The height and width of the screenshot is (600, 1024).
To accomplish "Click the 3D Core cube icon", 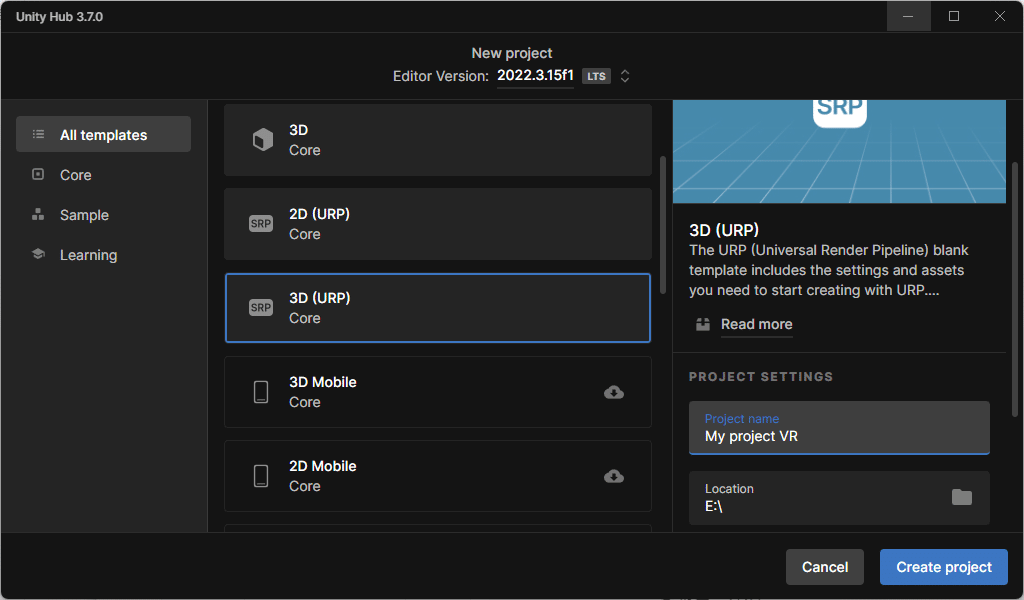I will (262, 140).
